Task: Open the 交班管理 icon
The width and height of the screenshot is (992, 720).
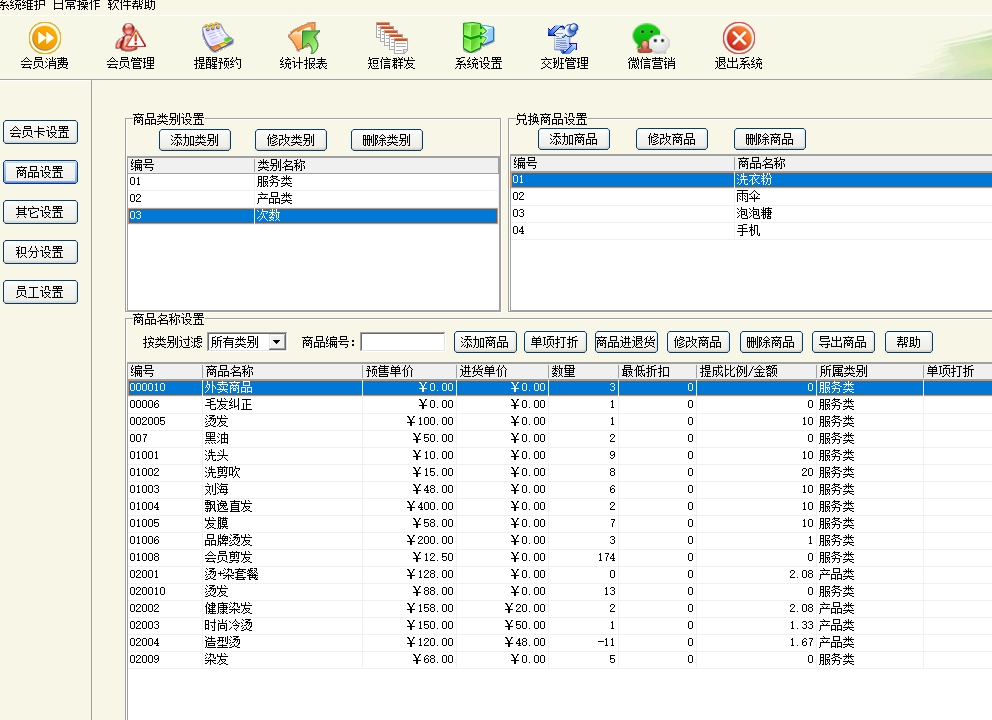Action: (x=564, y=40)
